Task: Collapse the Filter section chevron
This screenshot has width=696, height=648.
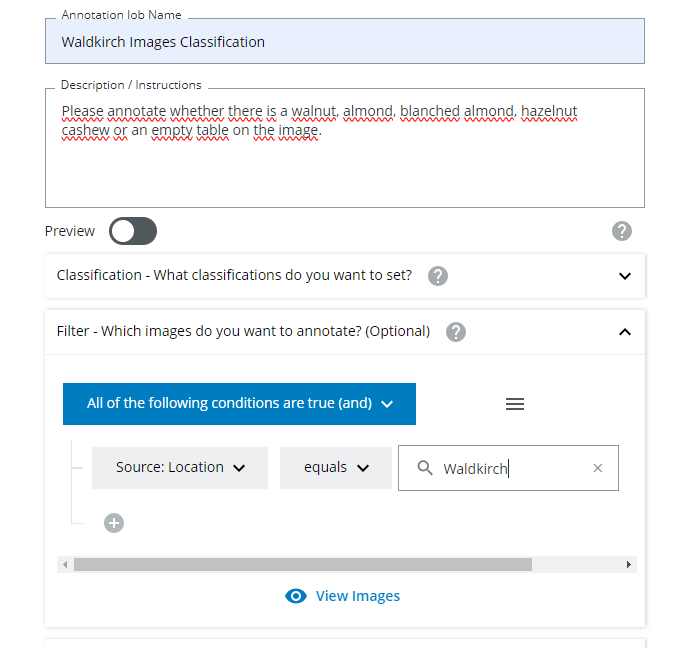Action: coord(625,332)
